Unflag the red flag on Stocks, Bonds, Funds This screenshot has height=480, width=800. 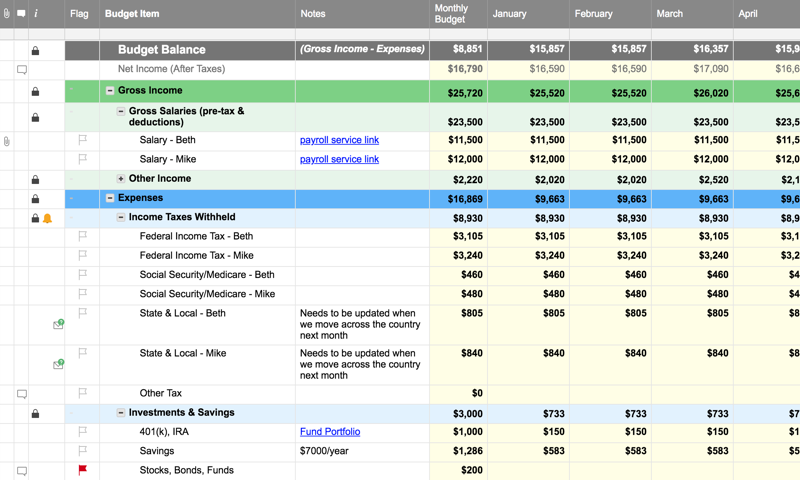pyautogui.click(x=82, y=470)
